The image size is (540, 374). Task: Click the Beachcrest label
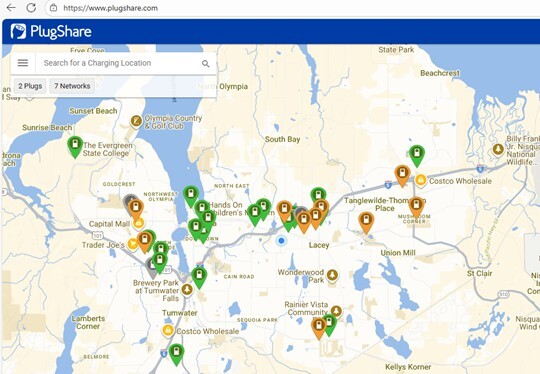pos(440,73)
